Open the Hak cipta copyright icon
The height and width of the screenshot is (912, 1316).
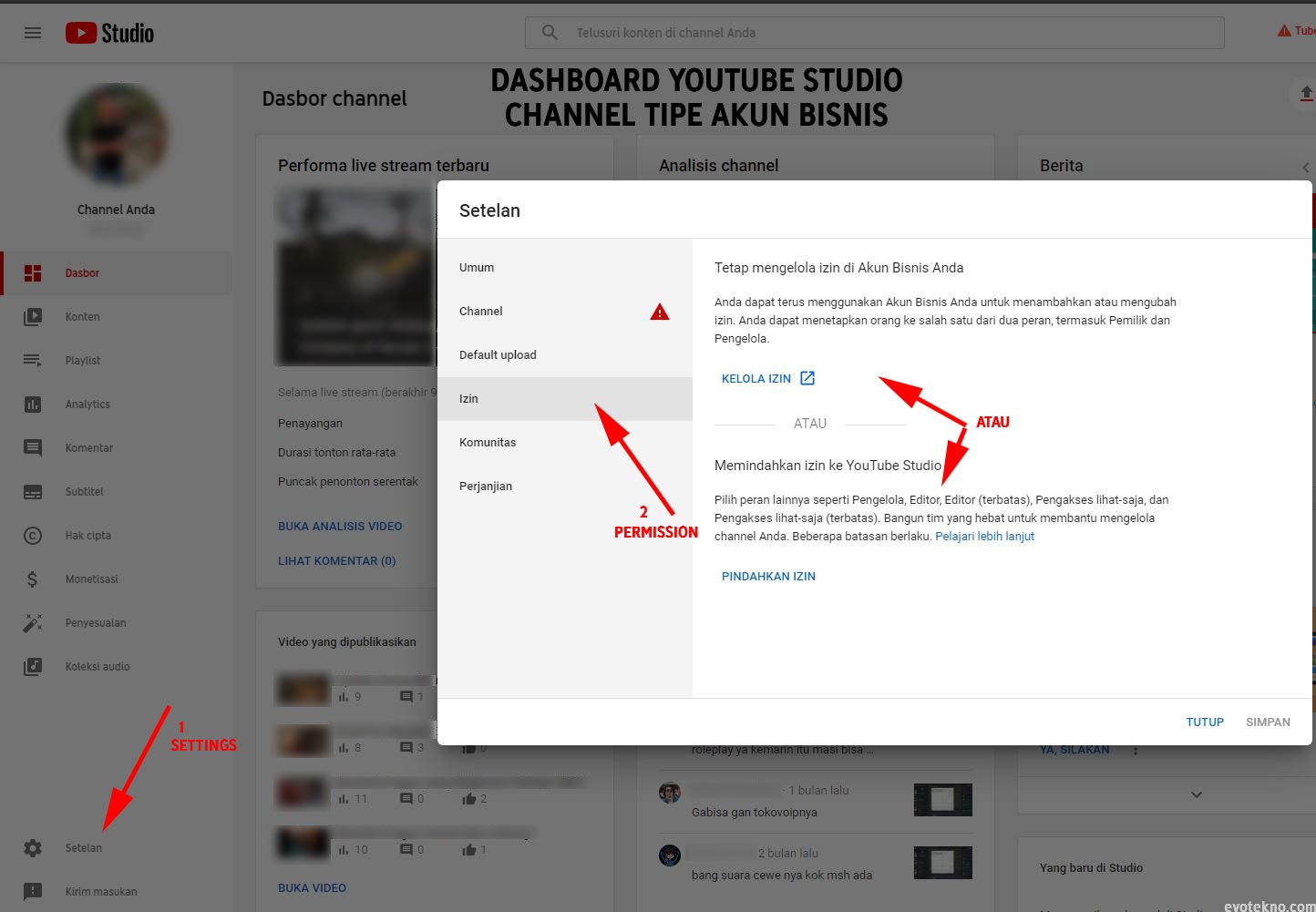pos(33,536)
